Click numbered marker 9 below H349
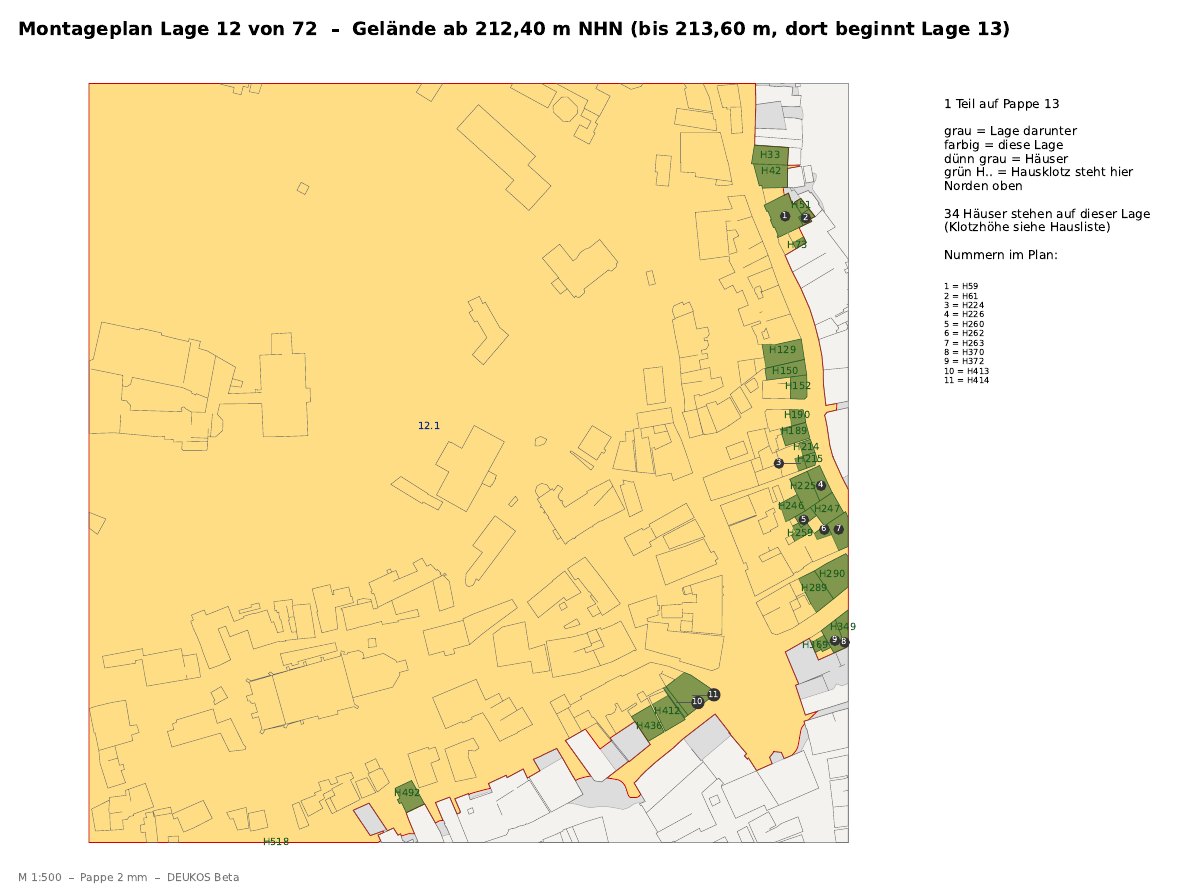 834,639
